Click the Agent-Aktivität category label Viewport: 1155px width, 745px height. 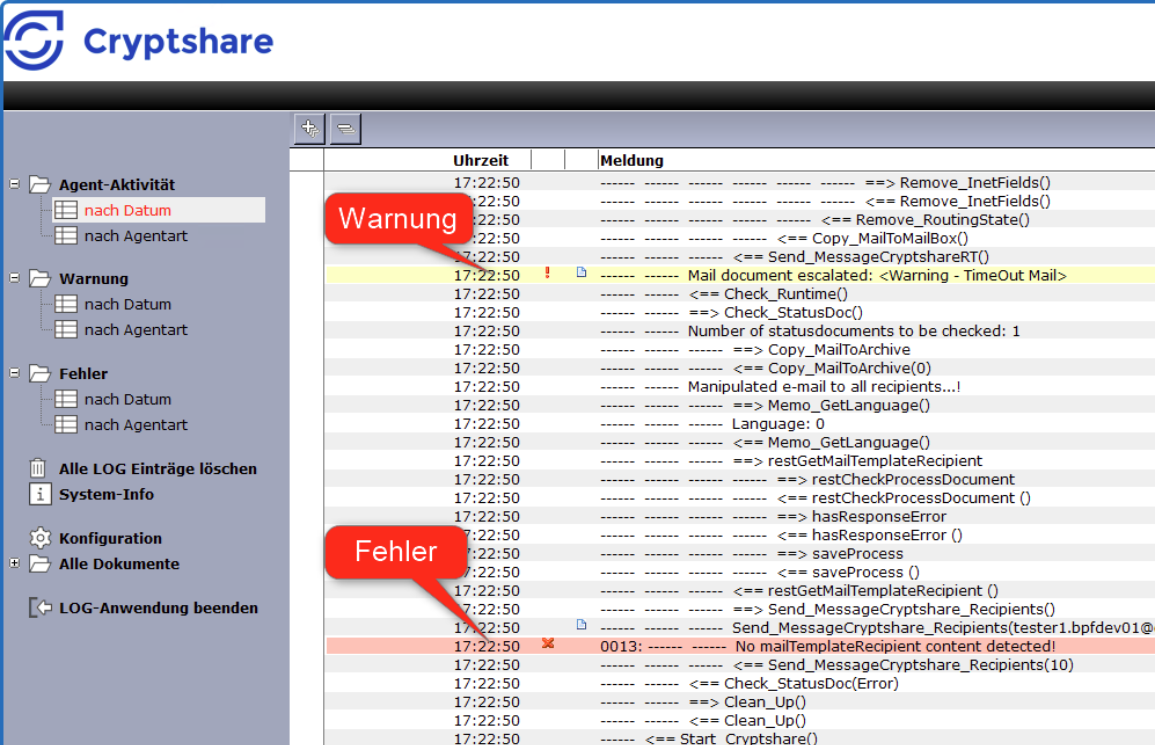117,185
